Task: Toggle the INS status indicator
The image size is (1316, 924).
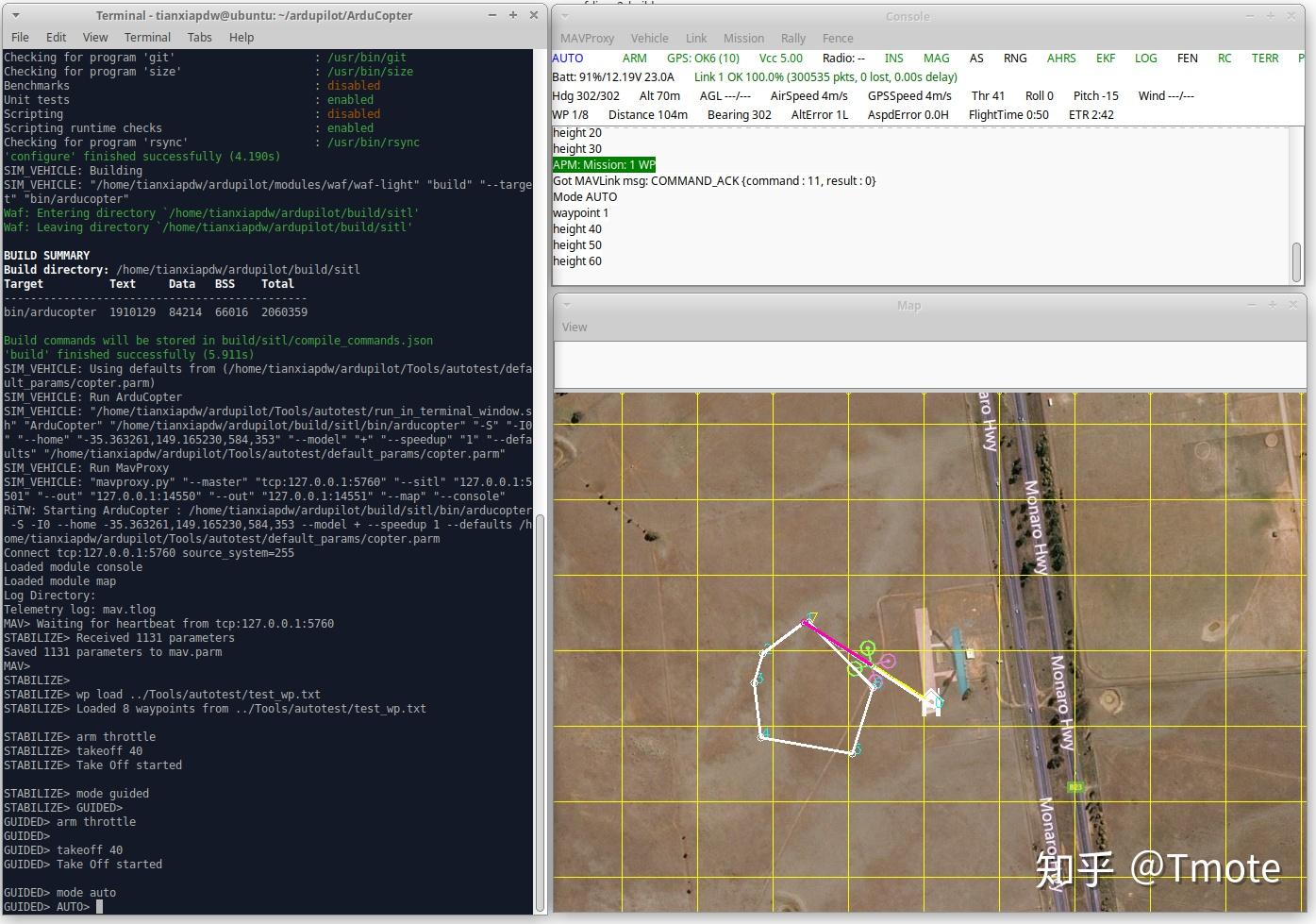Action: [892, 58]
